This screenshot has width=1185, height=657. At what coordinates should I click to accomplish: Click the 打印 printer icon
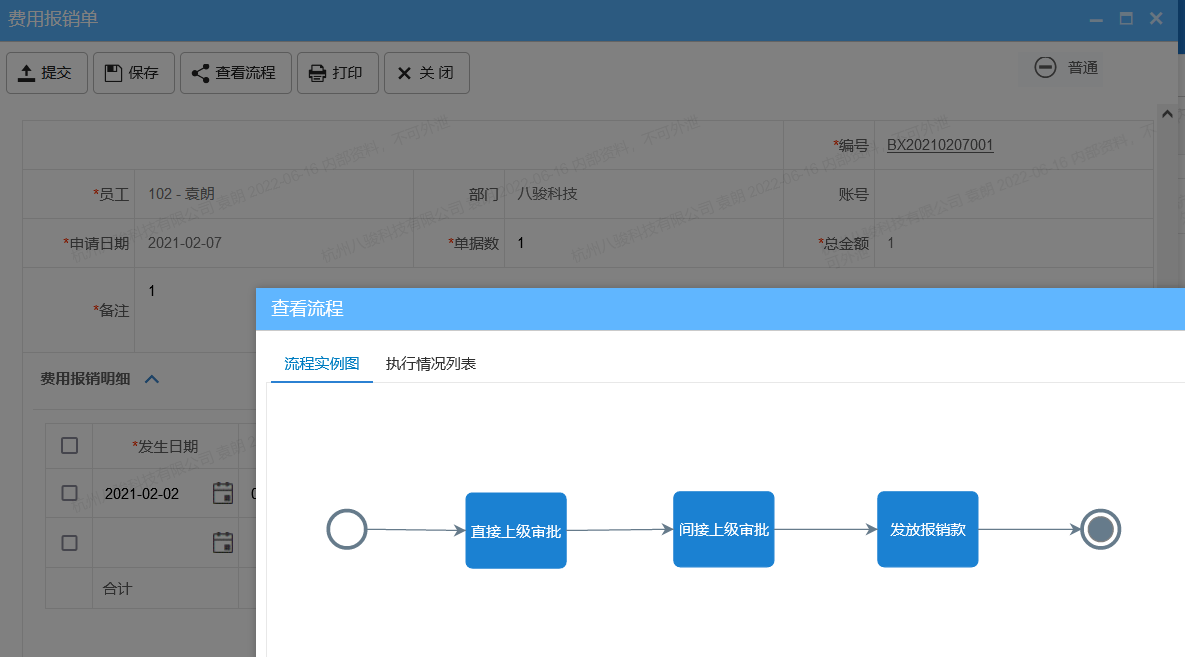(314, 71)
